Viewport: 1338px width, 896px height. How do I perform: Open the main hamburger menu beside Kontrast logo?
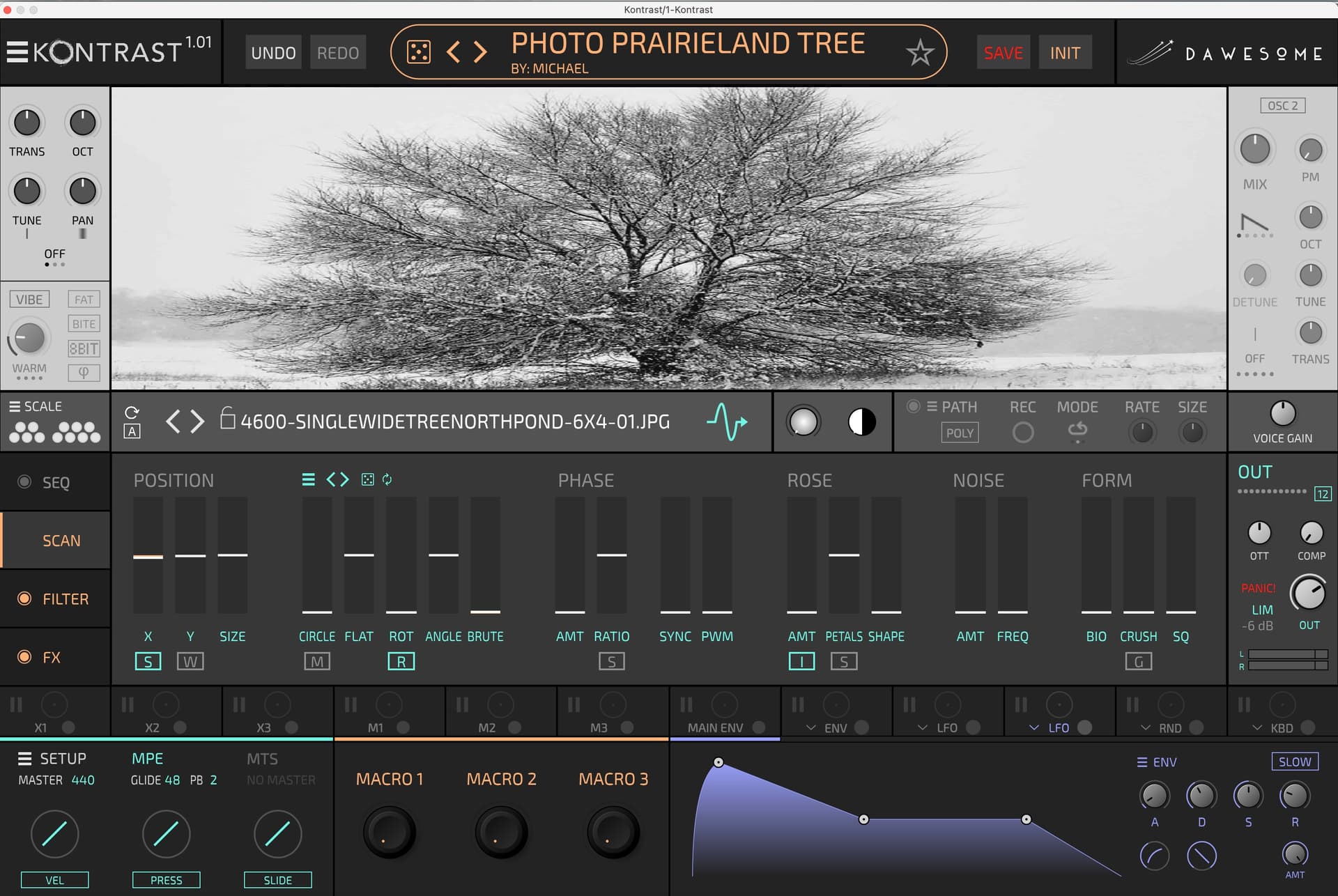pos(17,52)
